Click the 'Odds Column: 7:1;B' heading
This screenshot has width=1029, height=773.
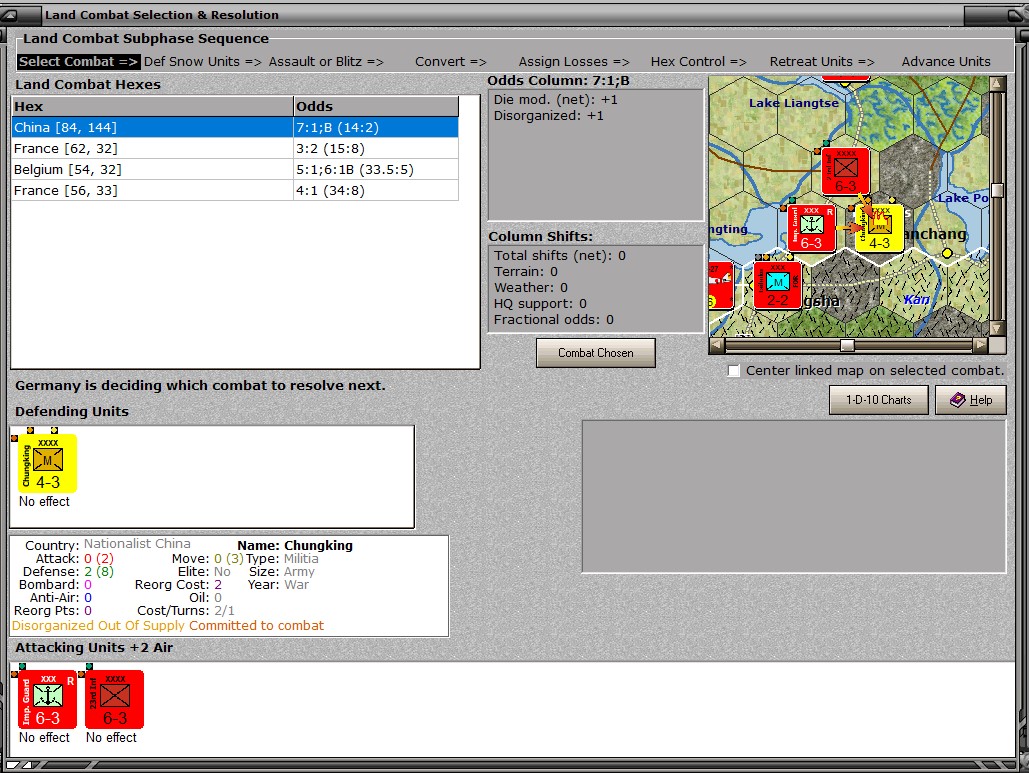pos(558,81)
